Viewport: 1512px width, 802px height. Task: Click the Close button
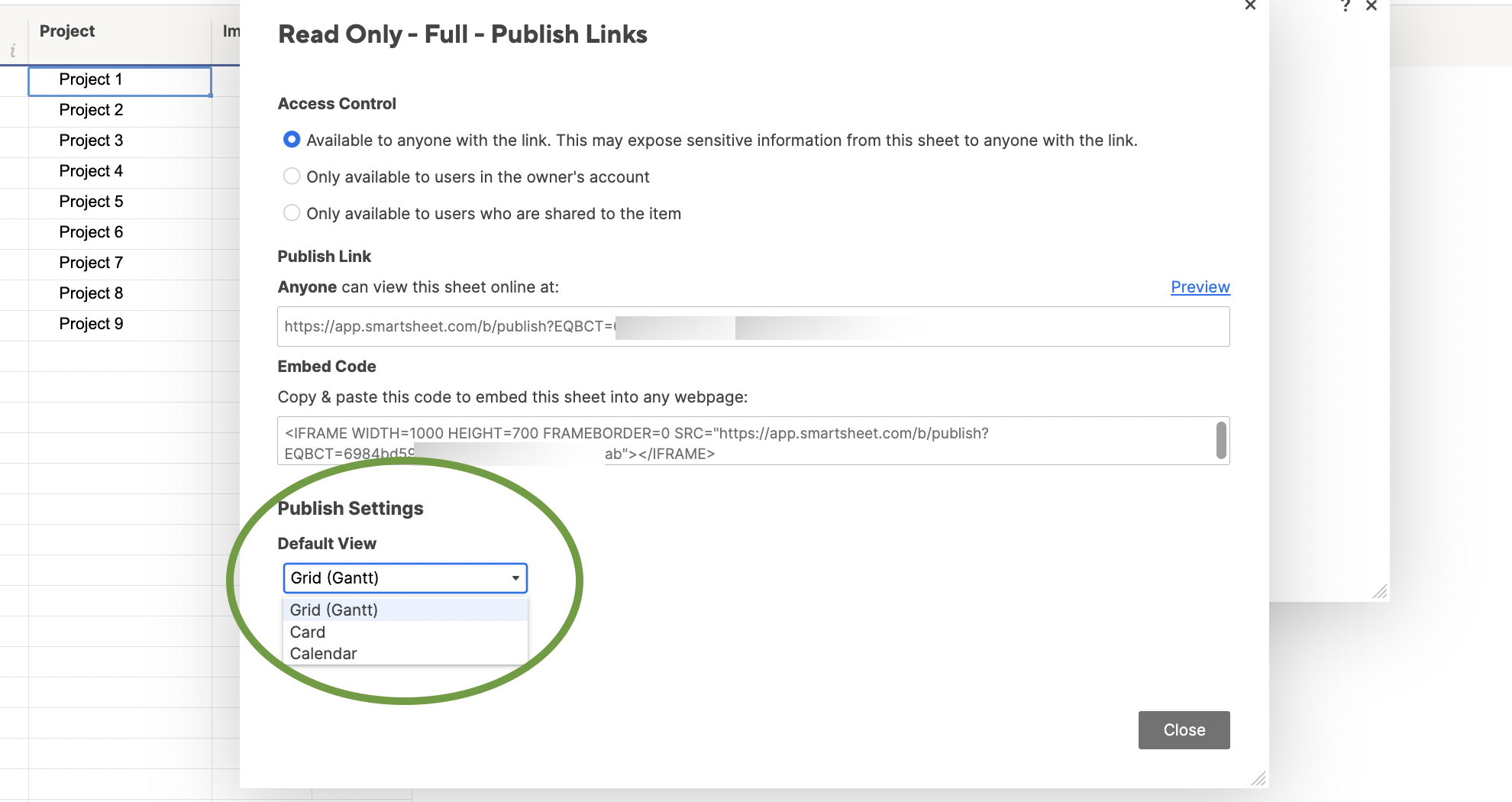click(1184, 730)
